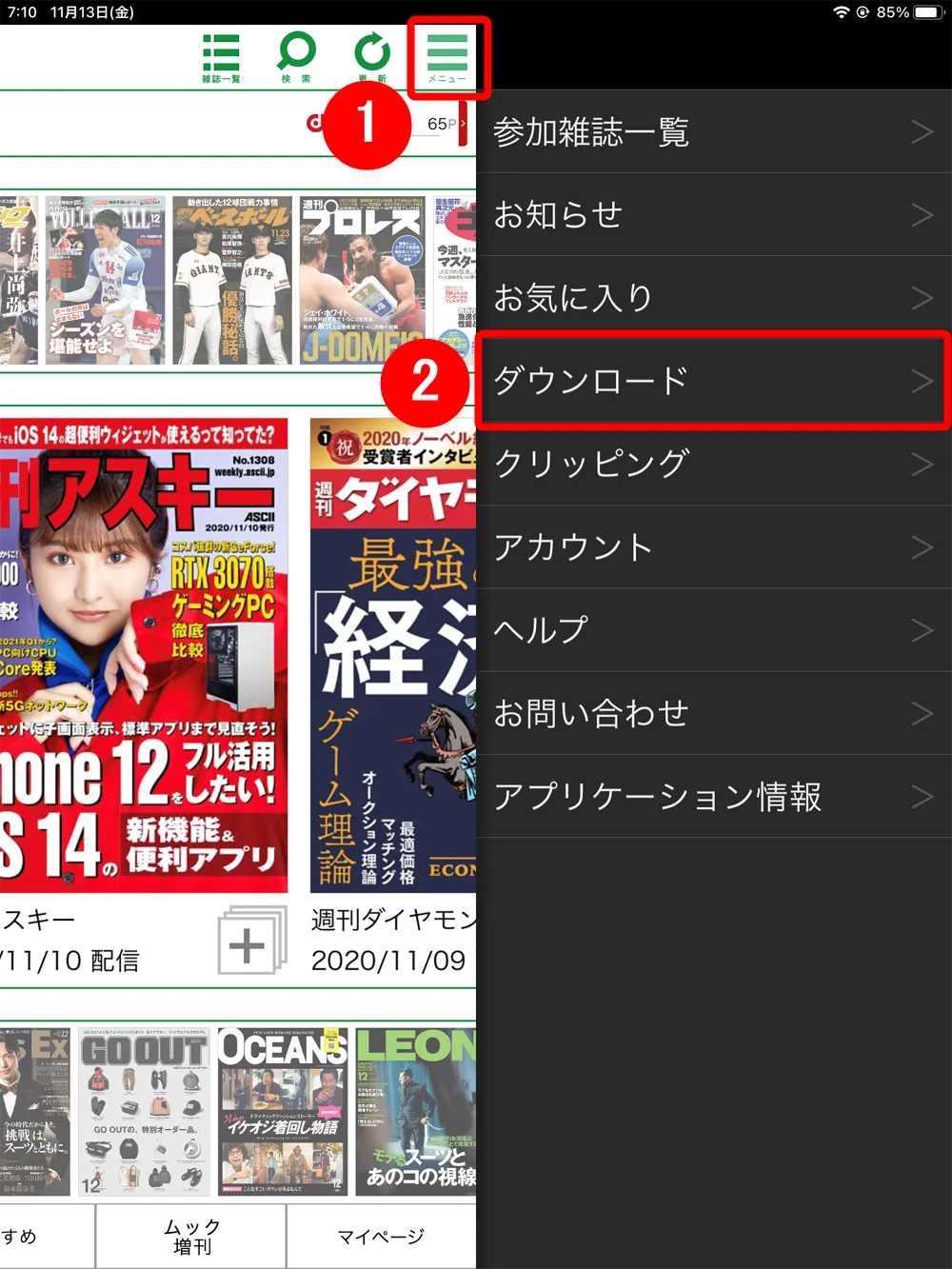Tap the 11/10 配信 date text
Viewport: 952px width, 1269px height.
click(70, 960)
